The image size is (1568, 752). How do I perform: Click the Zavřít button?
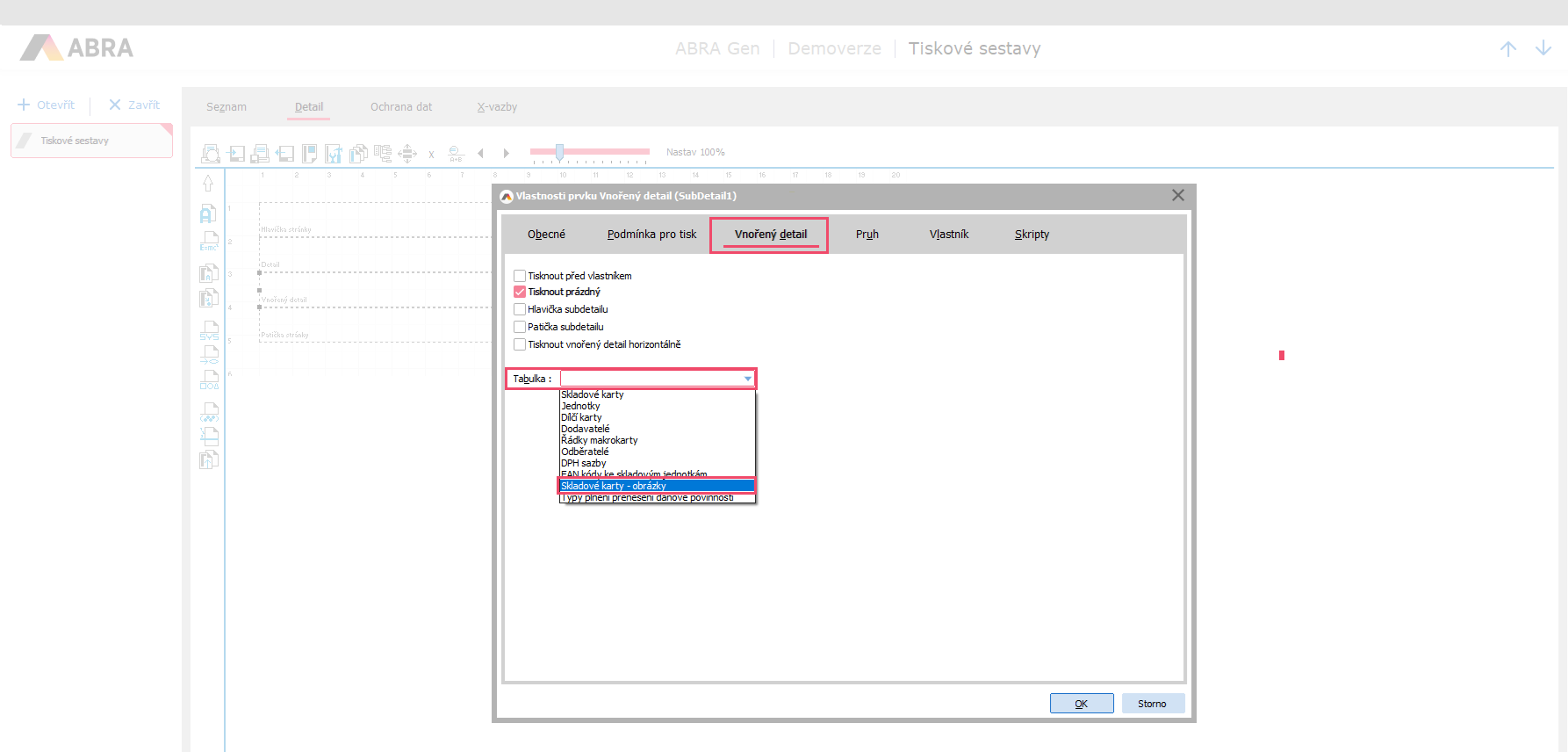pyautogui.click(x=134, y=105)
